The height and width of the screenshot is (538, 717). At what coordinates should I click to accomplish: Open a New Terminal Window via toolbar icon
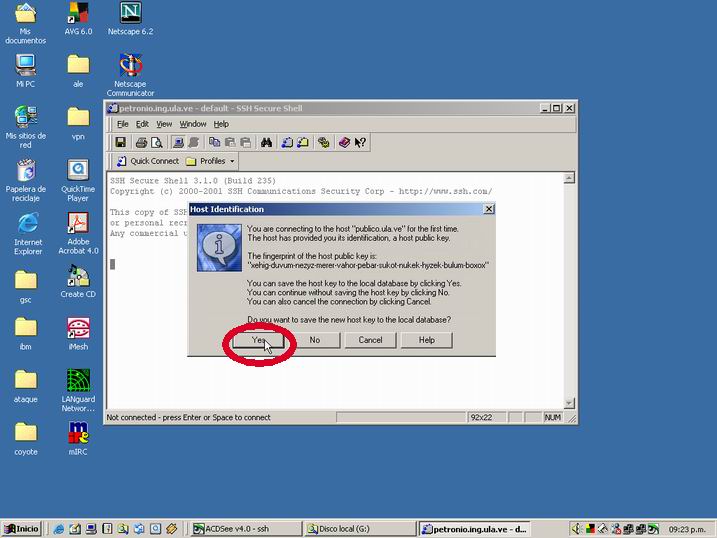287,143
